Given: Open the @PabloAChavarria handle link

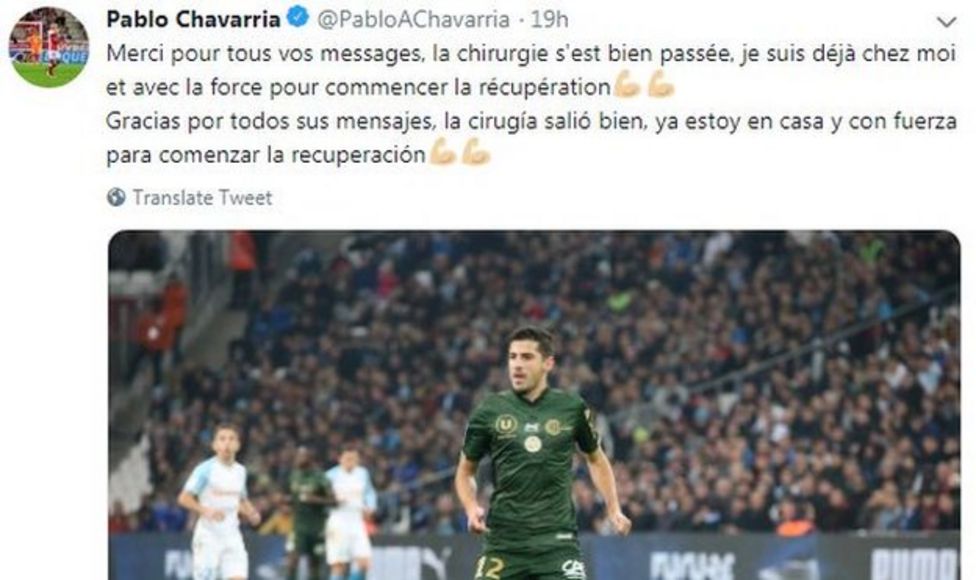Looking at the screenshot, I should pyautogui.click(x=414, y=19).
